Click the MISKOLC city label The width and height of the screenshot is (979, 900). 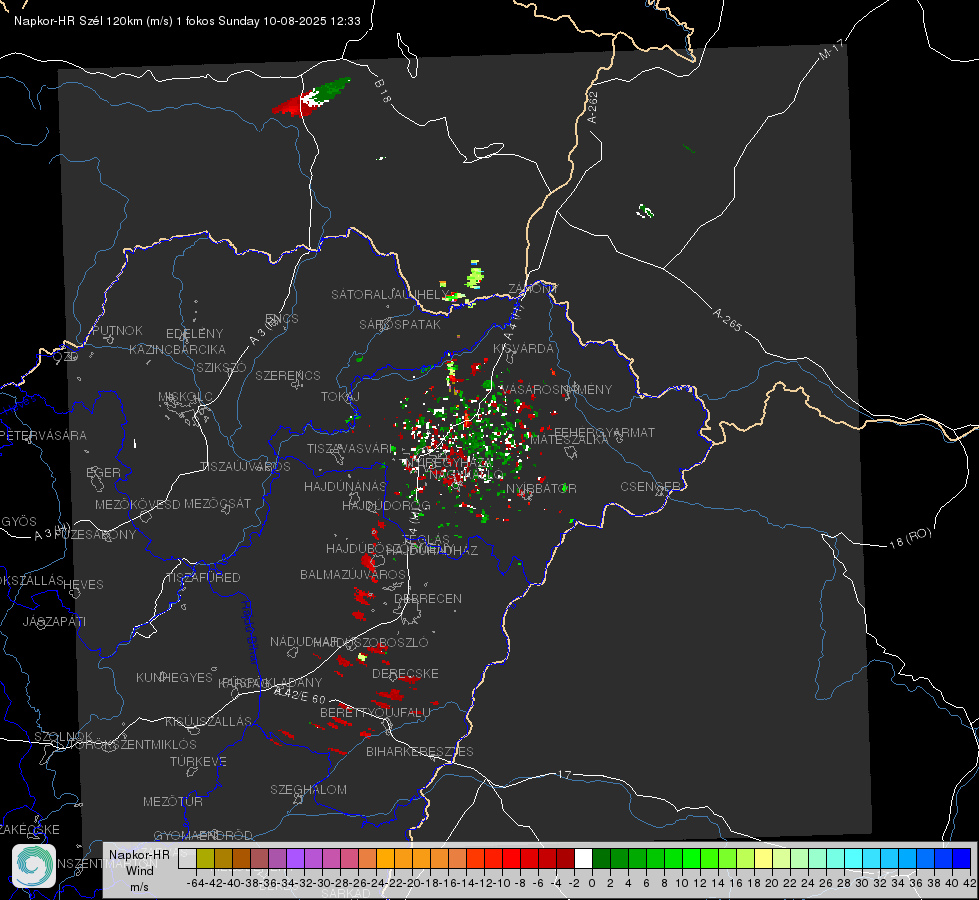pyautogui.click(x=185, y=397)
